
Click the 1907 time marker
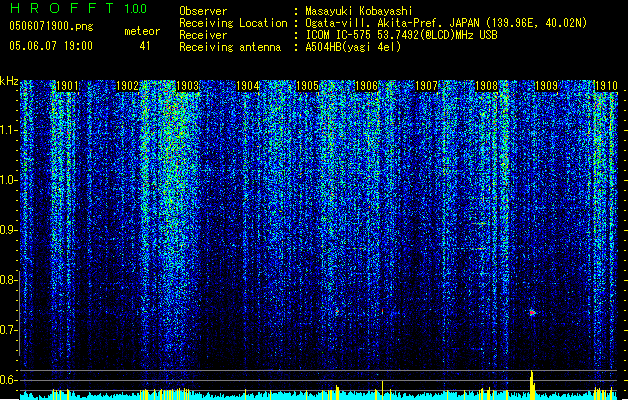pyautogui.click(x=426, y=86)
